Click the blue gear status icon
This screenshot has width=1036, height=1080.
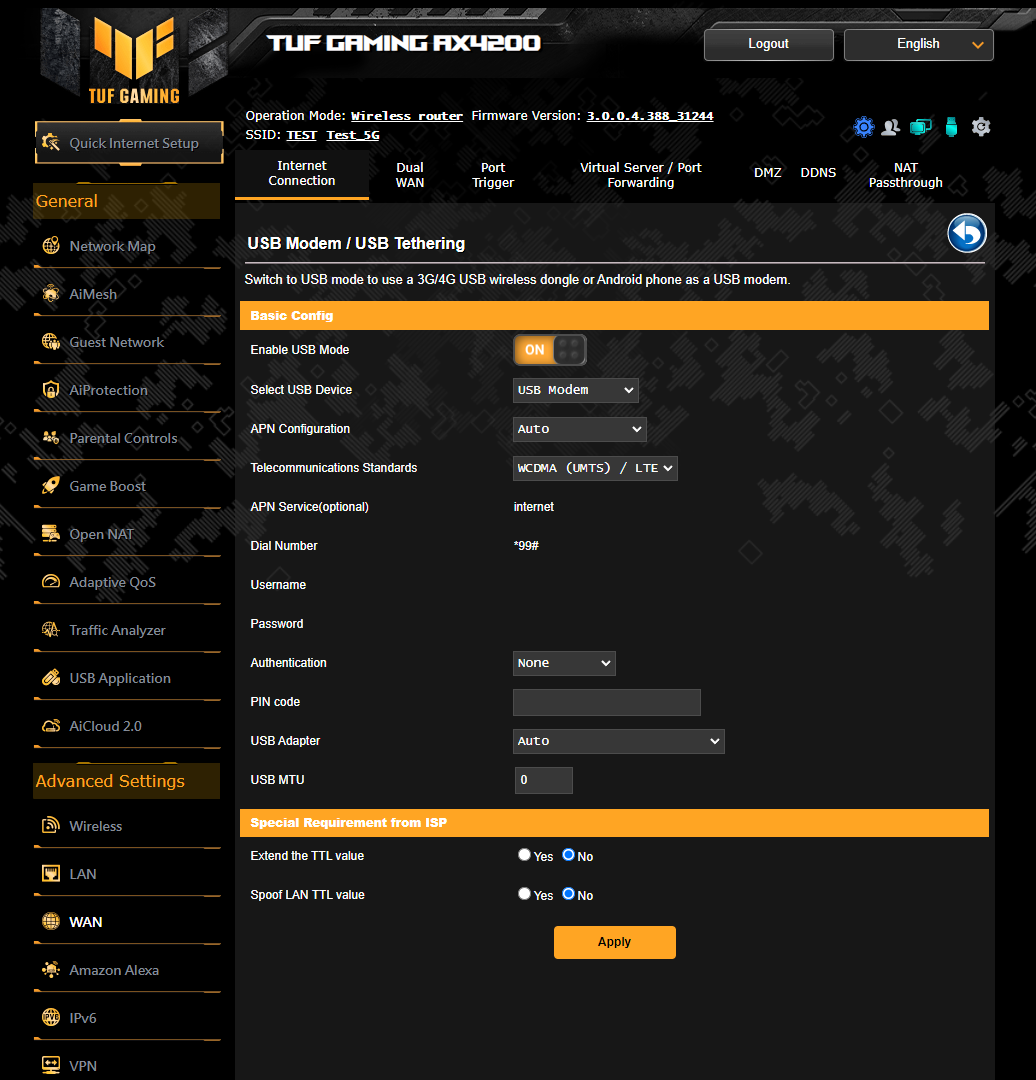[x=864, y=127]
